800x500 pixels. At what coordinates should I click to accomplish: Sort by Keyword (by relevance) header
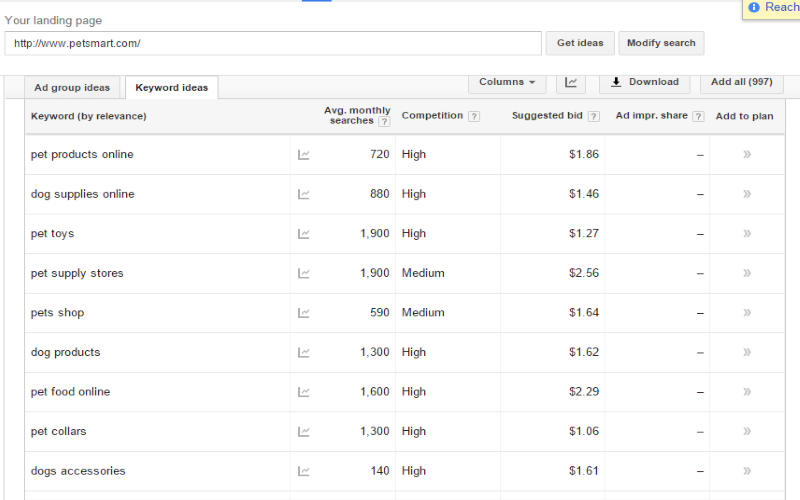89,116
